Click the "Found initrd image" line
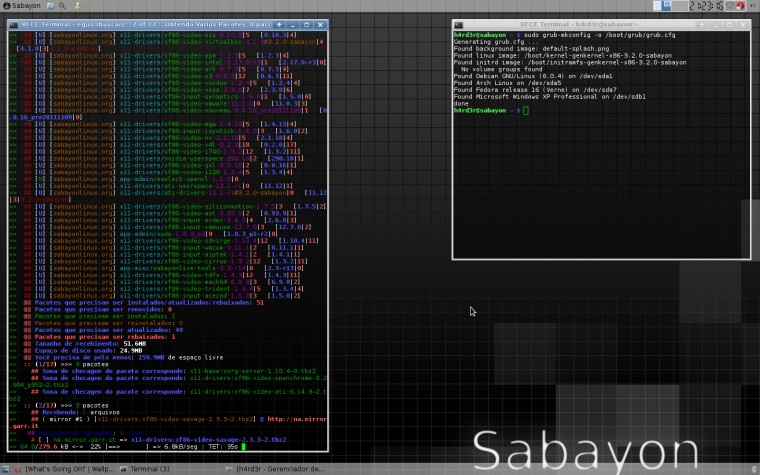This screenshot has width=760, height=475. pyautogui.click(x=570, y=63)
